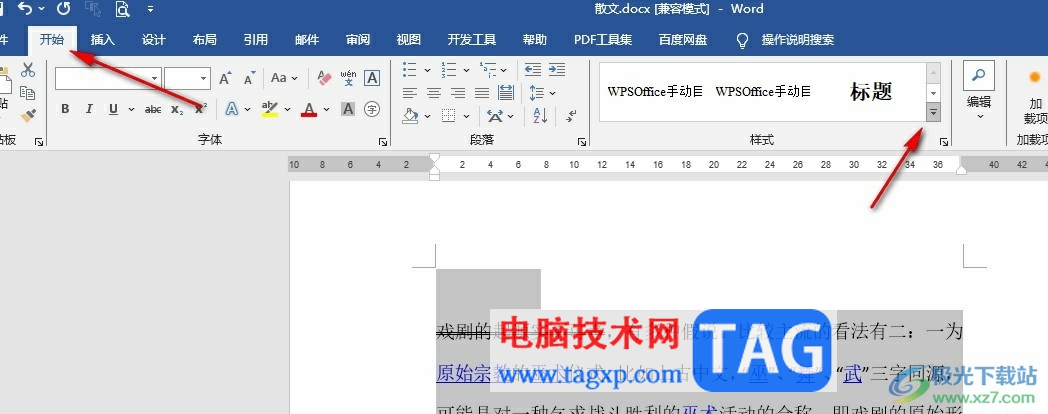Open the 插入 tab
1048x414 pixels.
[x=103, y=40]
